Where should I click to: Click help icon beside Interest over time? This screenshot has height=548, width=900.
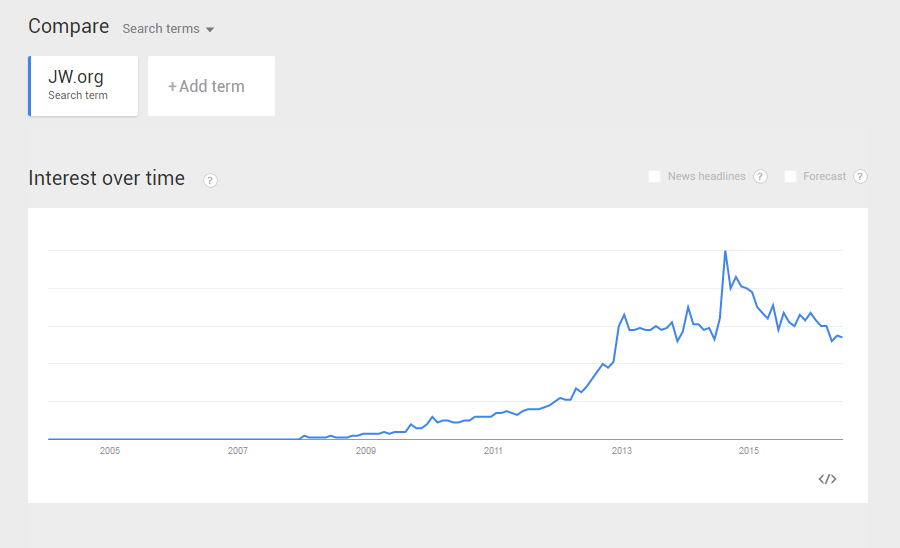(210, 180)
